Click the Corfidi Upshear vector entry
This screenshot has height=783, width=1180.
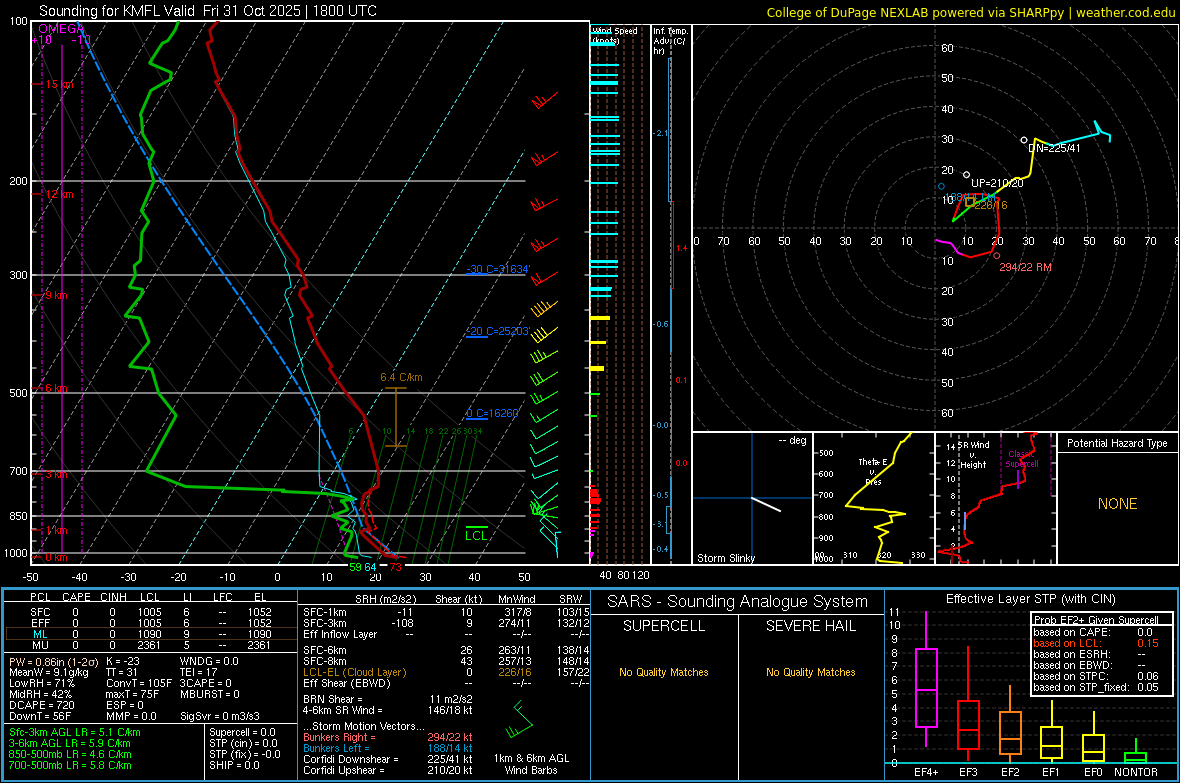(x=388, y=770)
